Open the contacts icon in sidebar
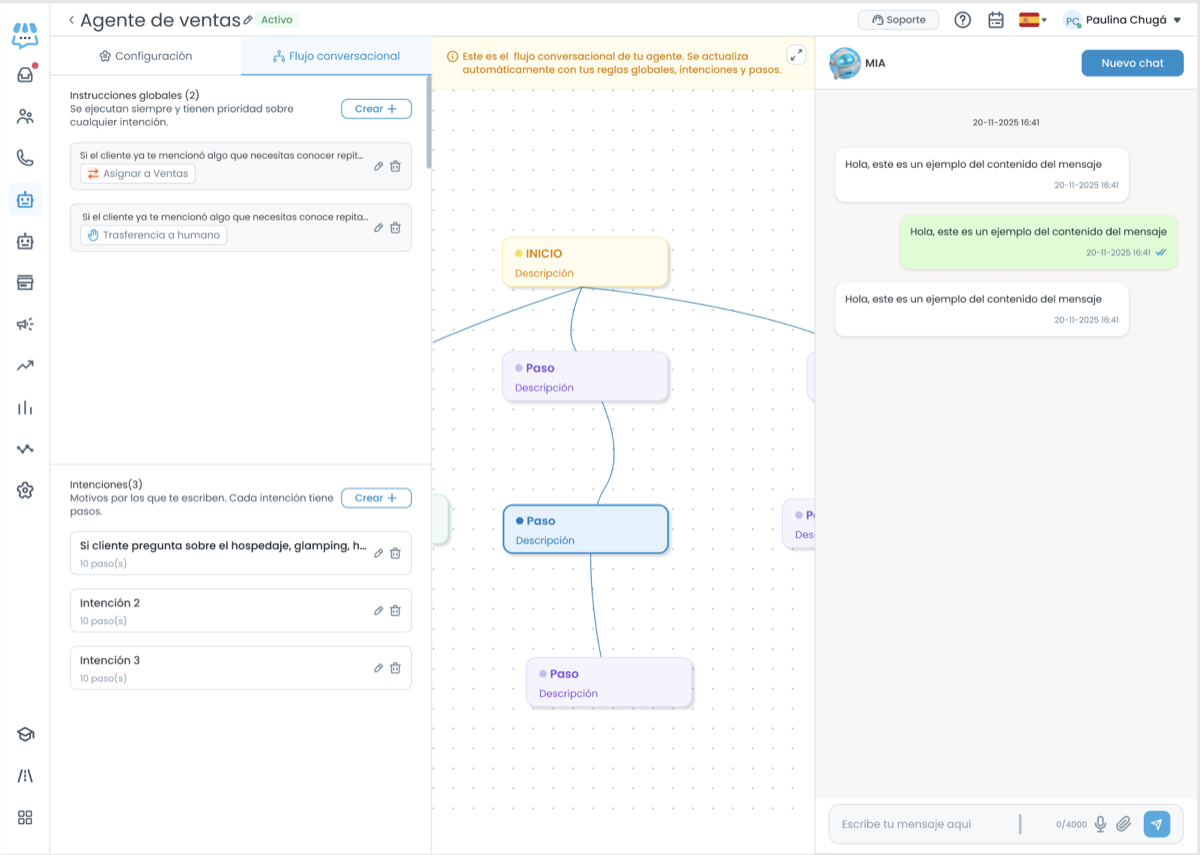 tap(25, 116)
